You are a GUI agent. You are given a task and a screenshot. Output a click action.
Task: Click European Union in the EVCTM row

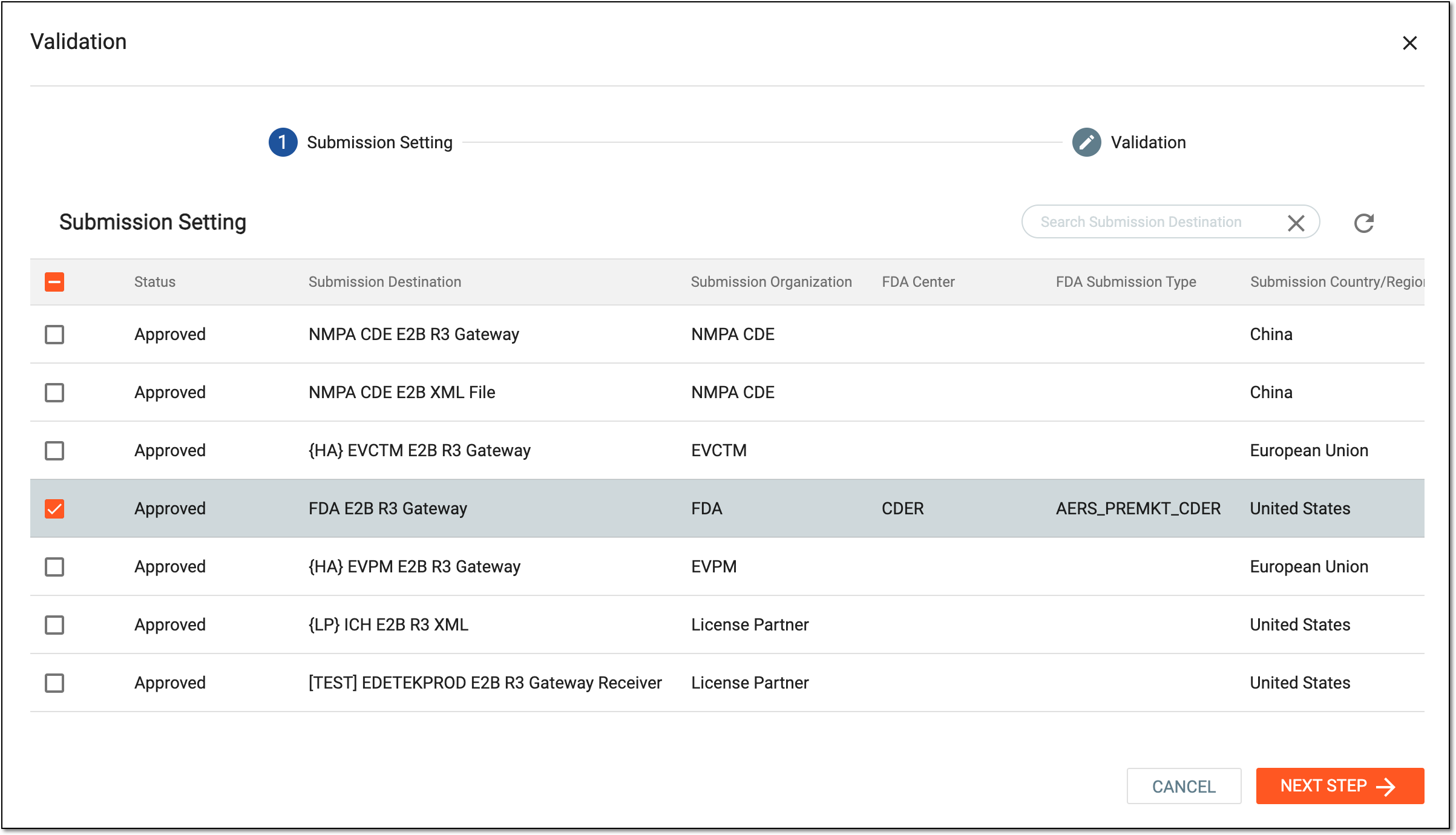pos(1309,451)
